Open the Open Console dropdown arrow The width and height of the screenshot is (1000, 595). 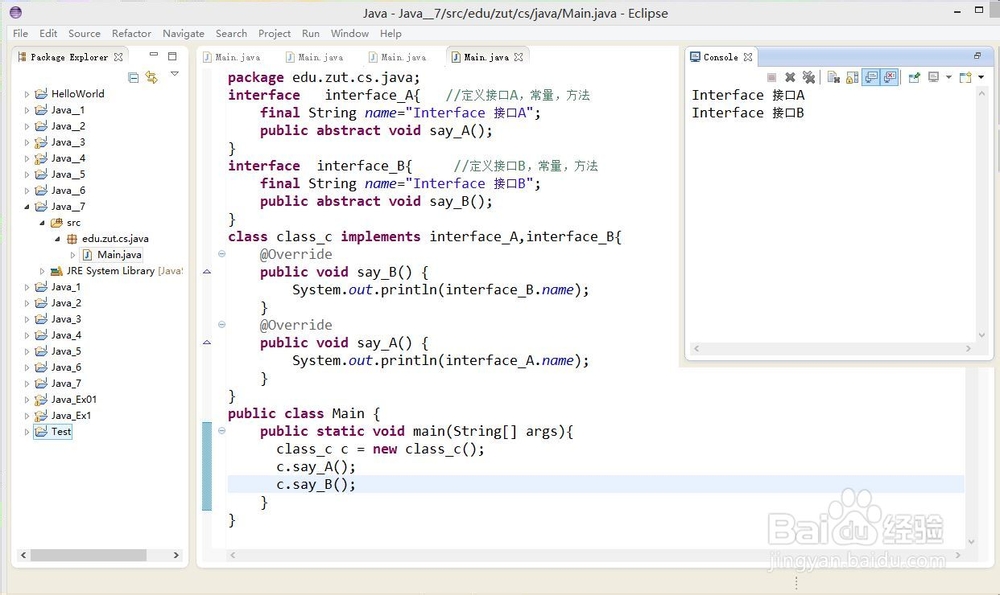[981, 77]
